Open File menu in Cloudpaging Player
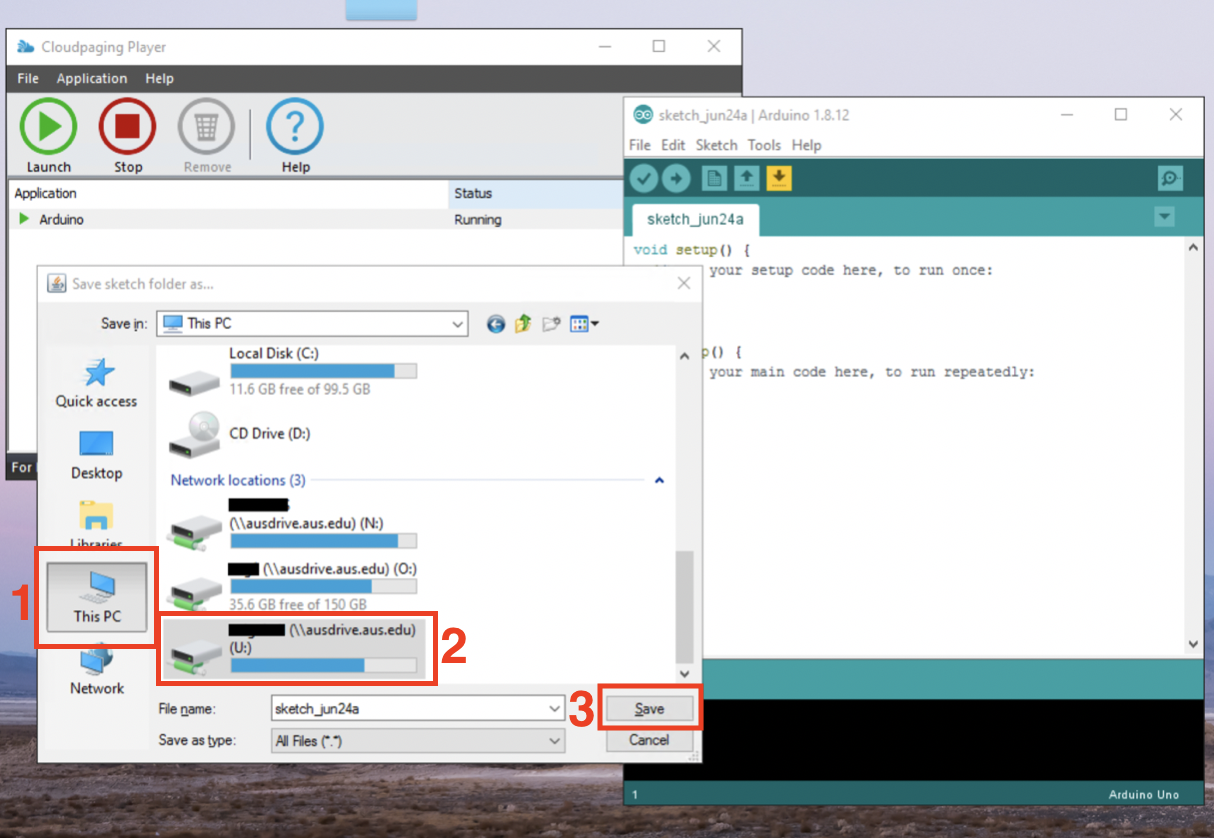Viewport: 1214px width, 838px height. tap(28, 79)
